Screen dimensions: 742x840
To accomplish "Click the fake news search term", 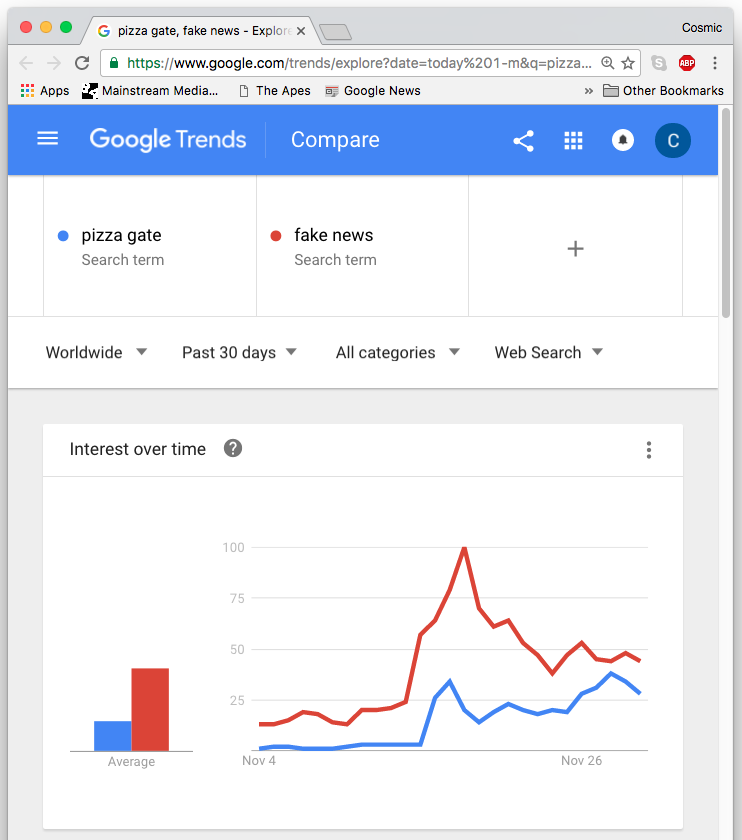I will (x=333, y=236).
